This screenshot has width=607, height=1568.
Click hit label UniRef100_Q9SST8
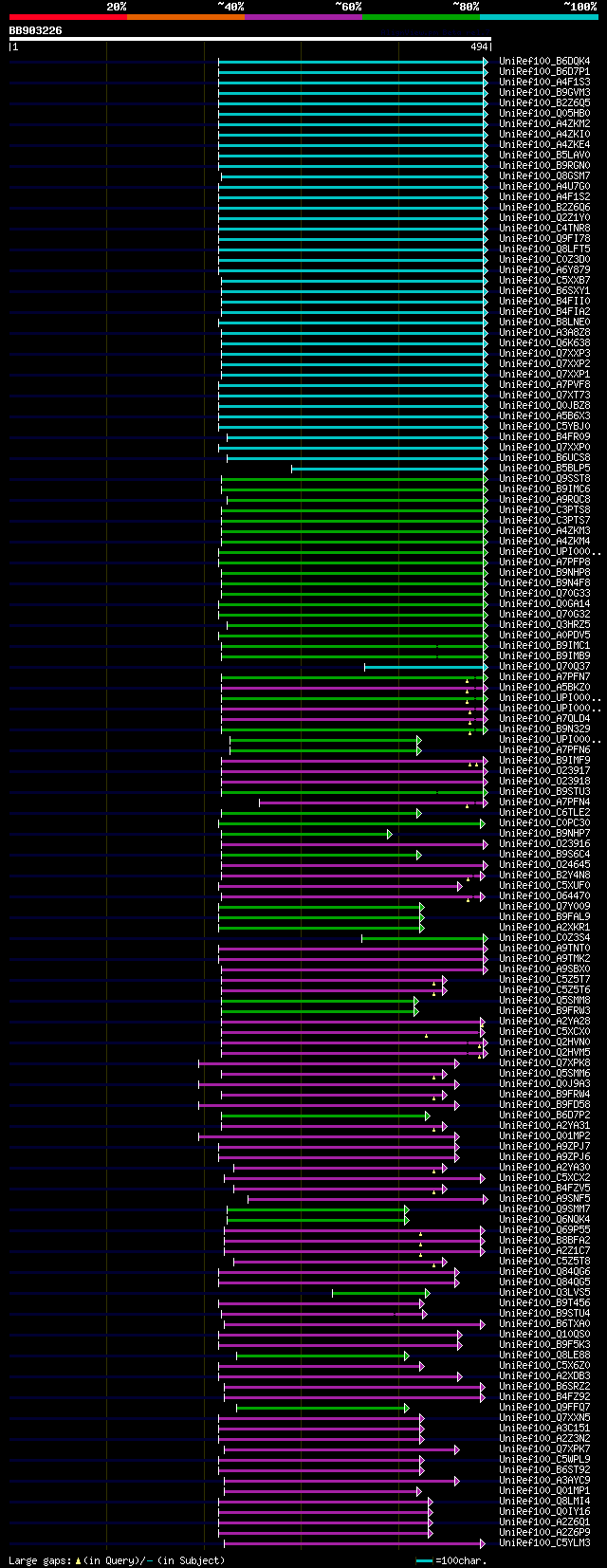[x=544, y=478]
